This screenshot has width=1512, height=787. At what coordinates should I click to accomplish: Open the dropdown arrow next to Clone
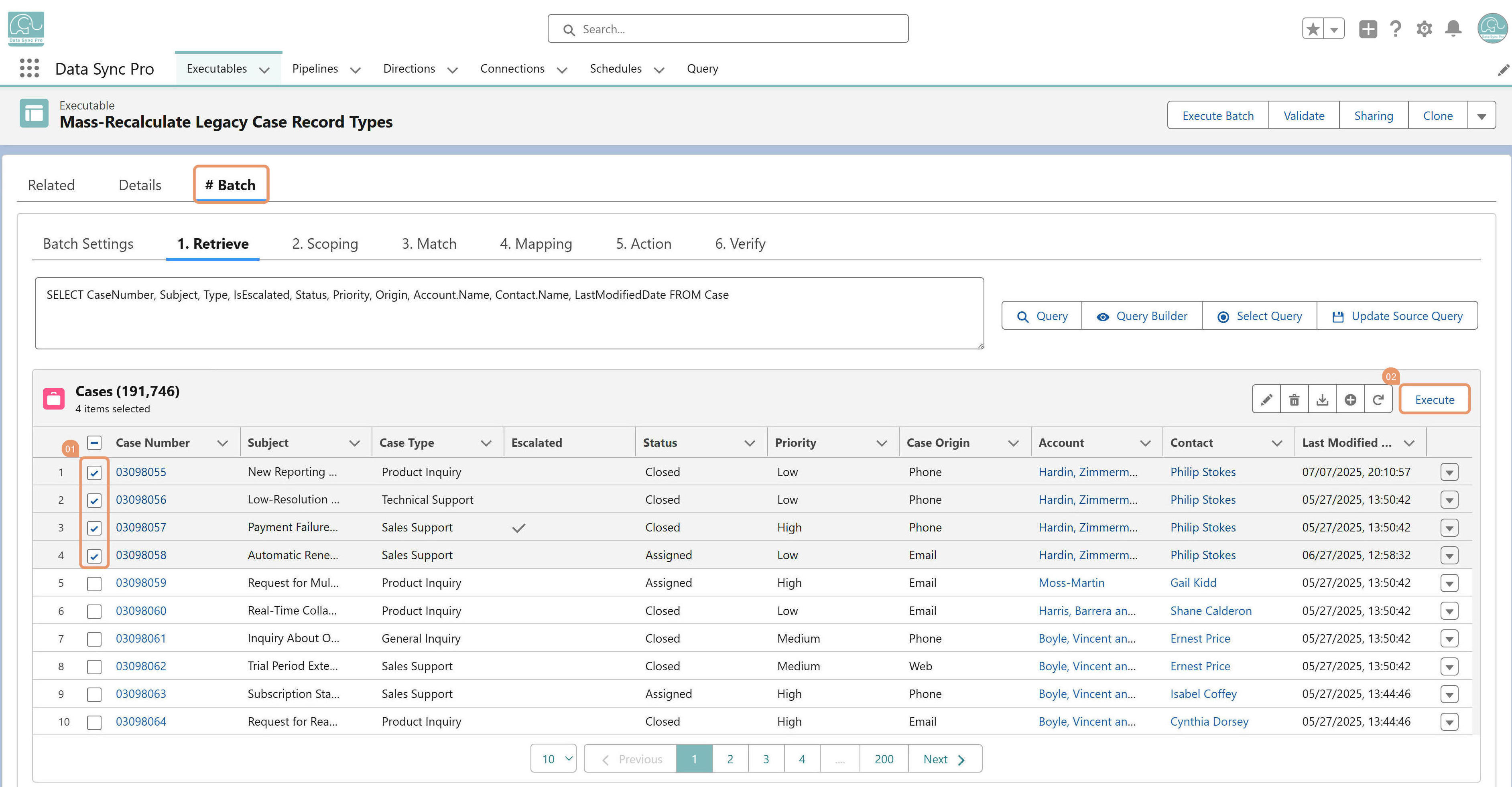pos(1482,116)
